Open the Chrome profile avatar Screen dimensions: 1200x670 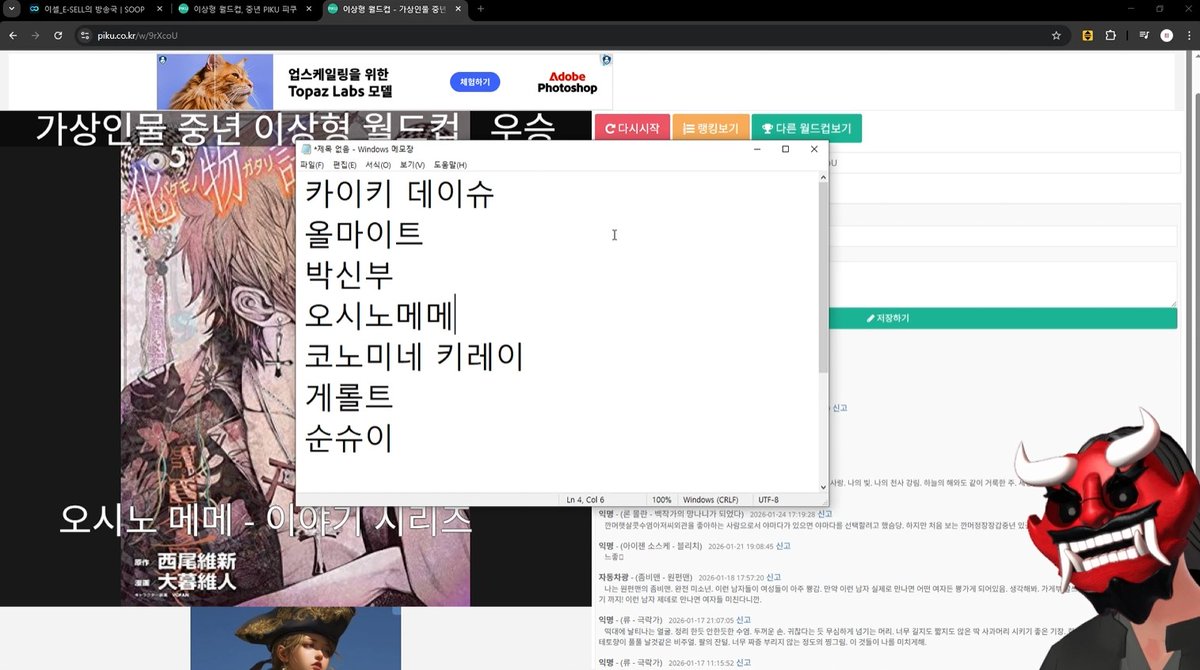[x=1166, y=35]
